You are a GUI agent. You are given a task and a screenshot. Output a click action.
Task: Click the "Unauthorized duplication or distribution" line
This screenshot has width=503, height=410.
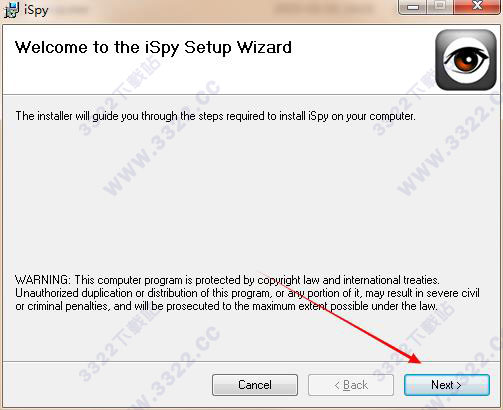pyautogui.click(x=247, y=293)
